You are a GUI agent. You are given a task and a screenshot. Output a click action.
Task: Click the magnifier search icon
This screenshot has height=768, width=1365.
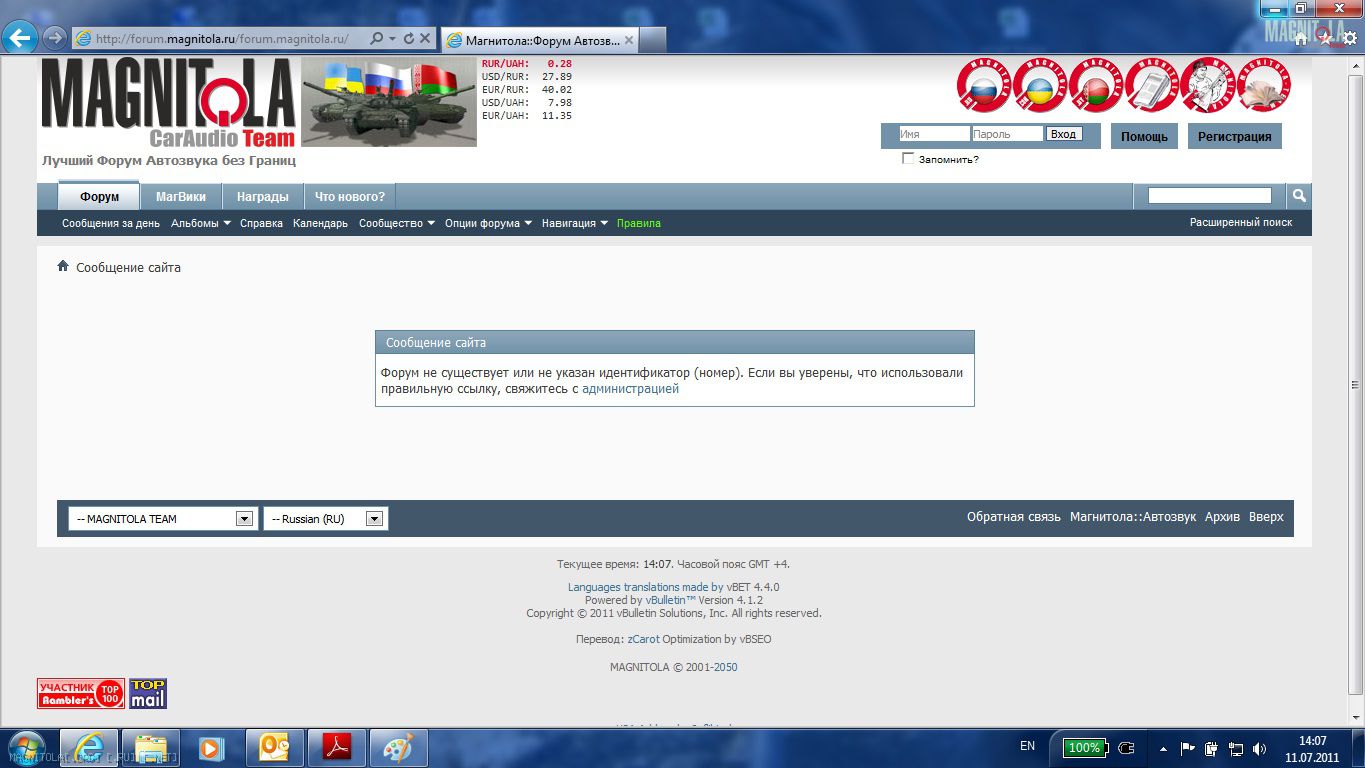click(x=1298, y=196)
